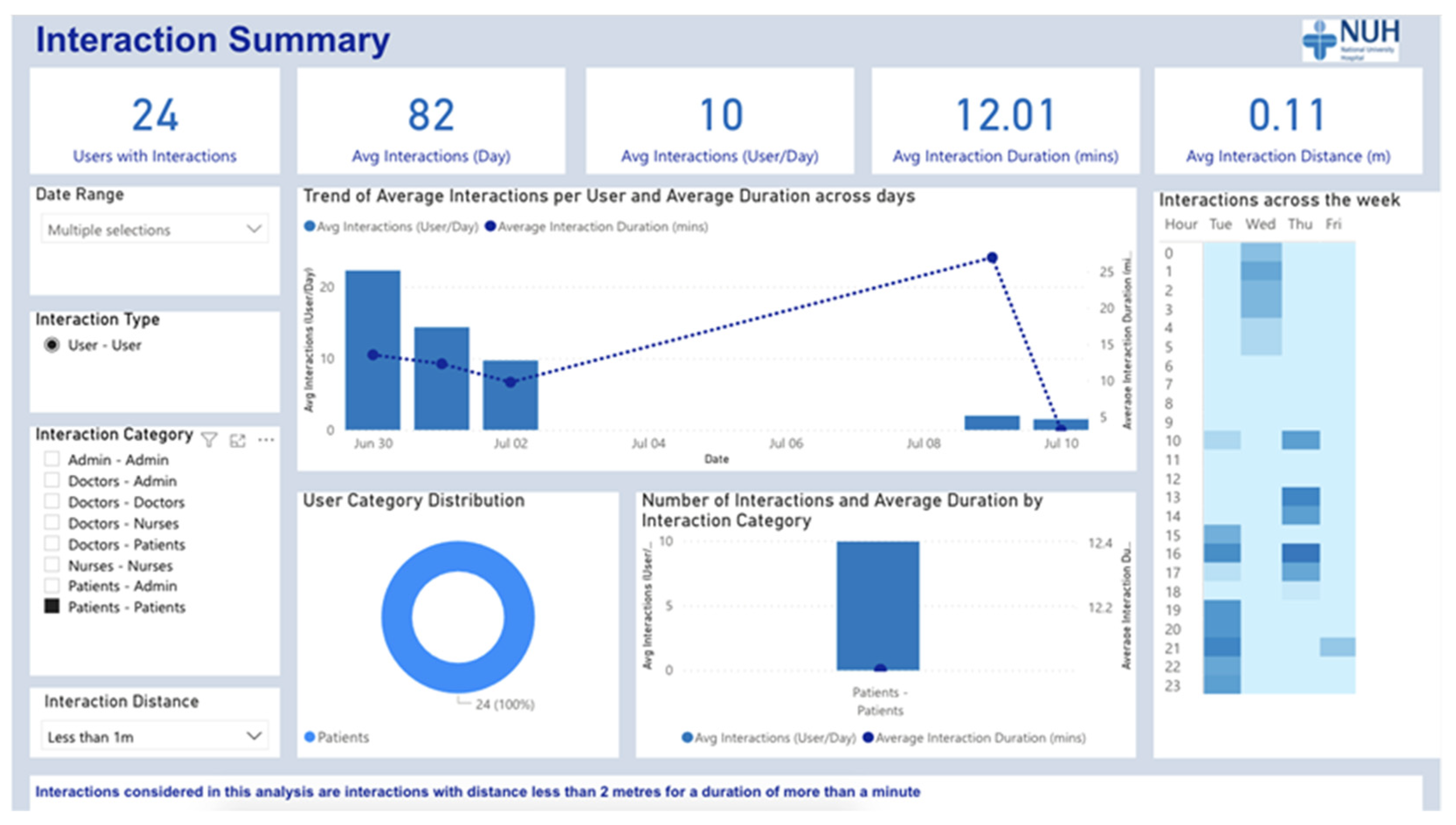Check the Doctors - Nurses category

(52, 522)
